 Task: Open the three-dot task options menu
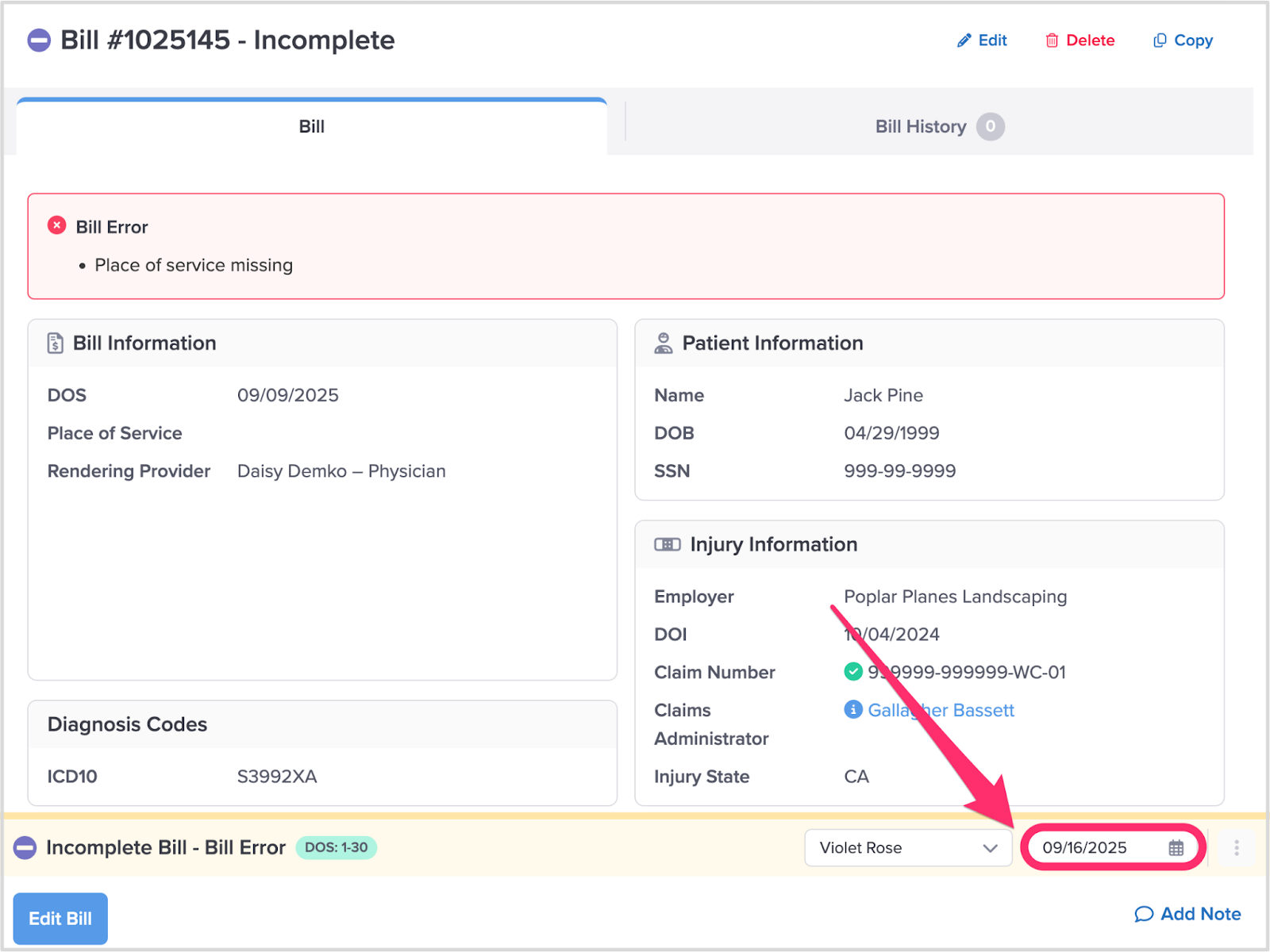click(1236, 848)
